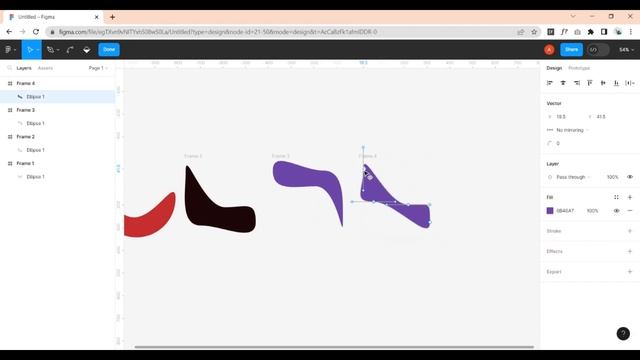
Task: Click the purple fill color swatch
Action: tap(550, 211)
